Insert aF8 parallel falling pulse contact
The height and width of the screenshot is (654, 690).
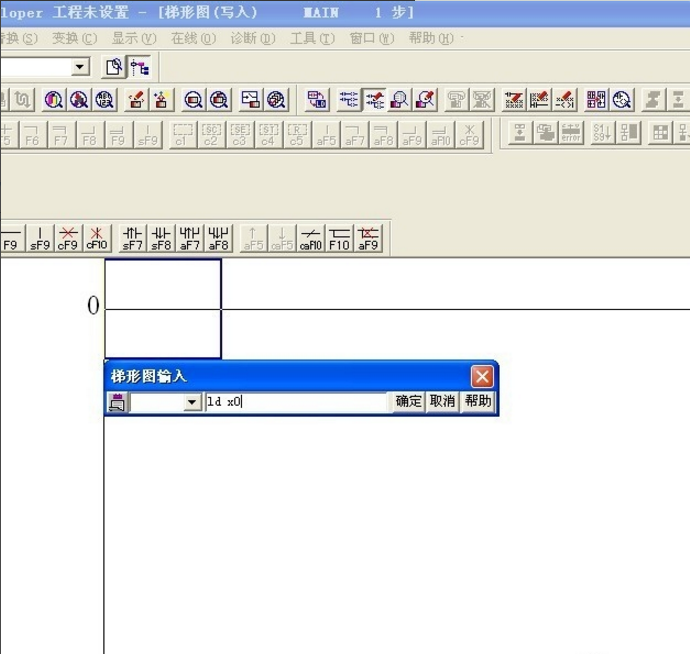219,238
